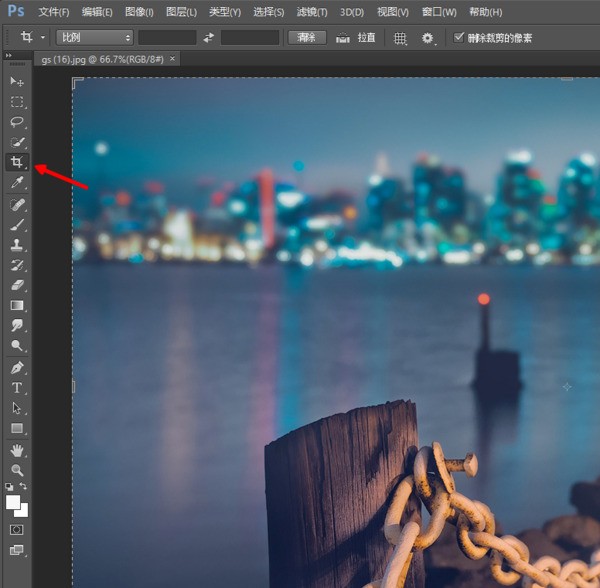This screenshot has width=600, height=588.
Task: Open the crop ratio preset dropdown
Action: pos(94,37)
